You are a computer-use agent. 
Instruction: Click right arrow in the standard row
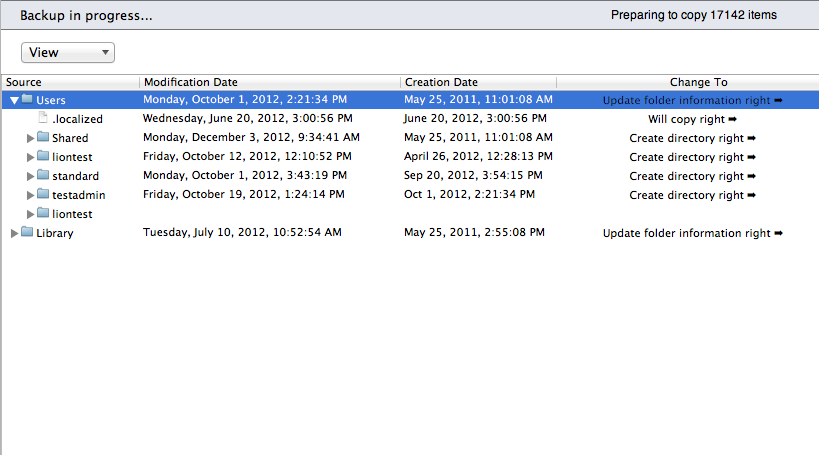752,176
